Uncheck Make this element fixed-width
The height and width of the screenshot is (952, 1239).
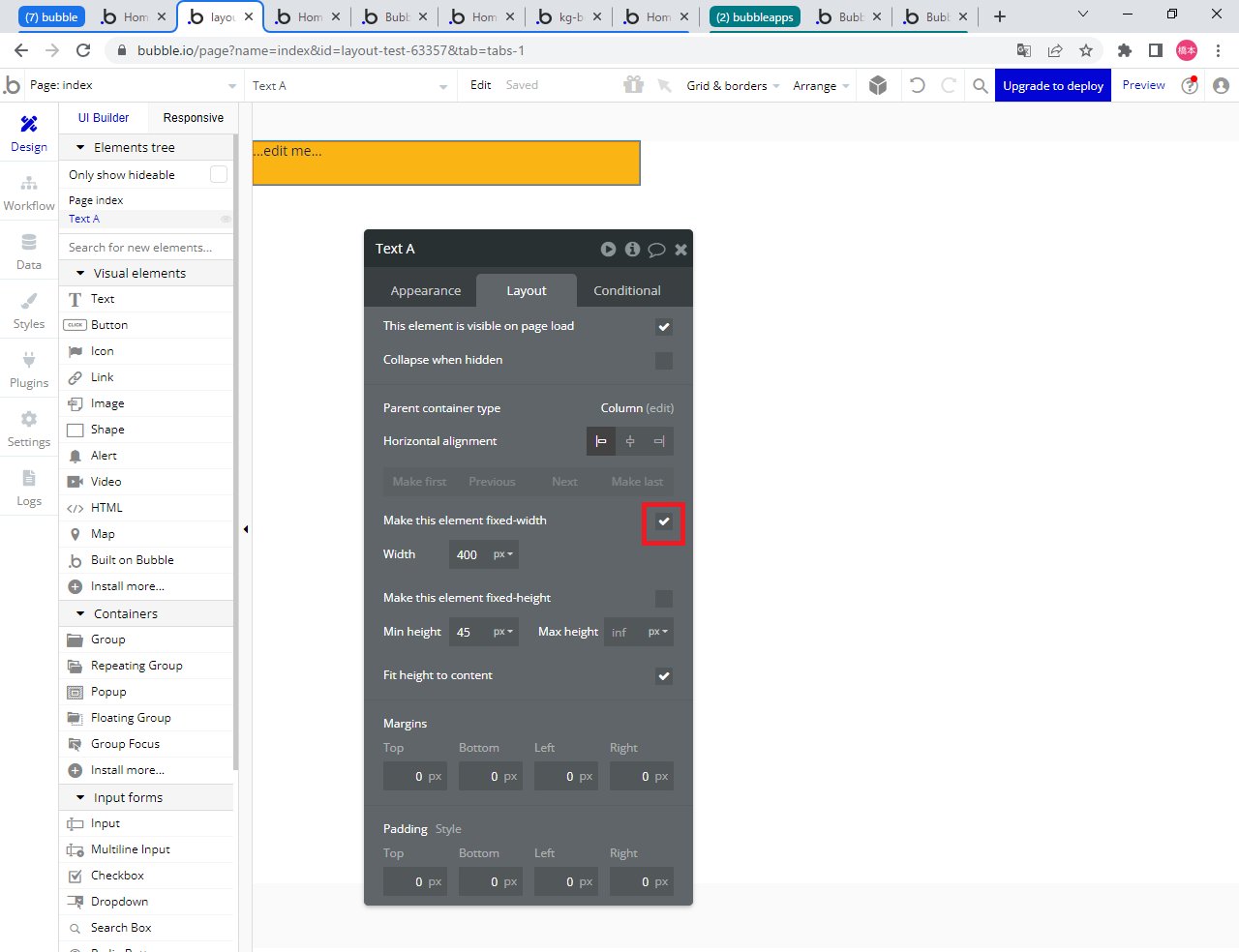pyautogui.click(x=664, y=521)
